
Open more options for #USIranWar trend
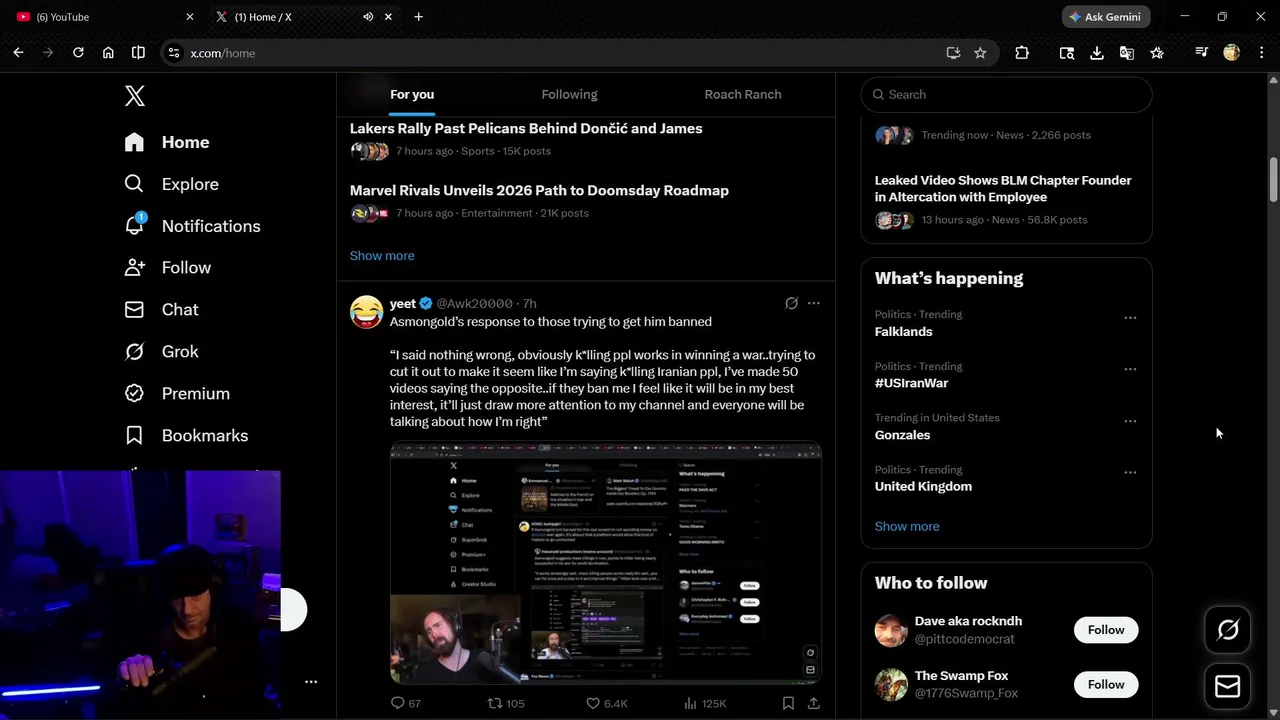[x=1130, y=370]
